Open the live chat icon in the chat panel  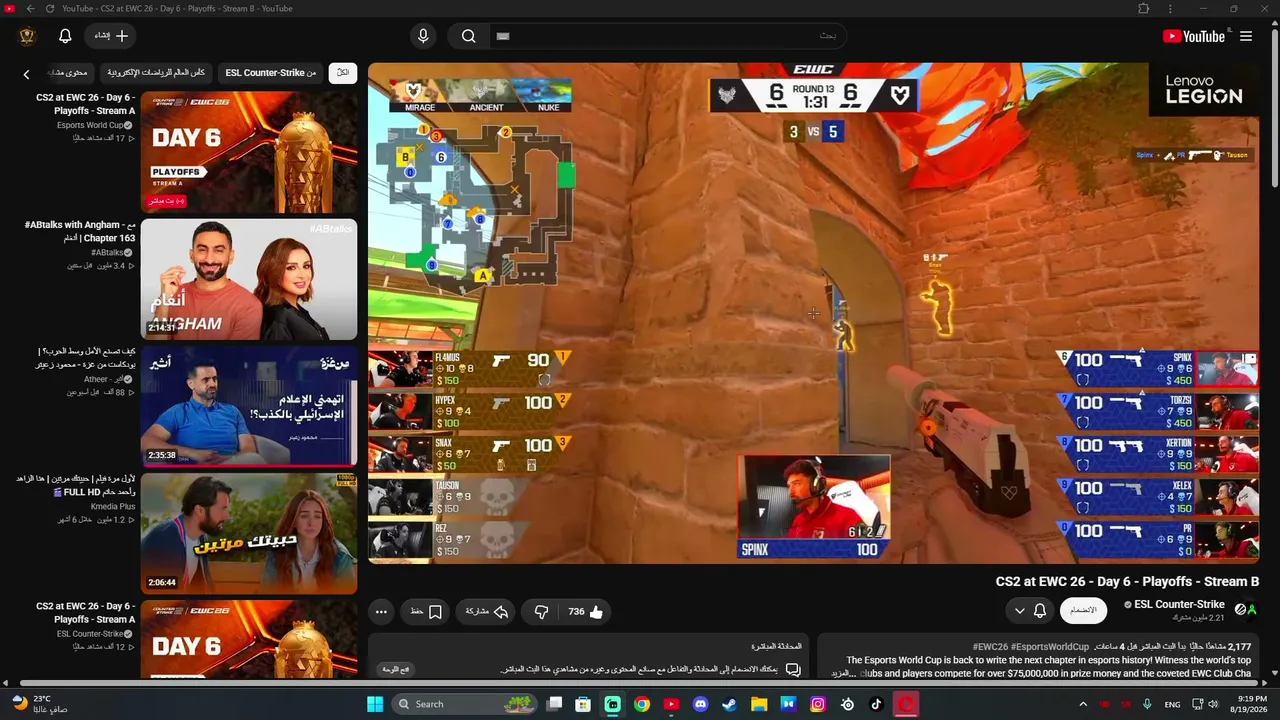[793, 669]
